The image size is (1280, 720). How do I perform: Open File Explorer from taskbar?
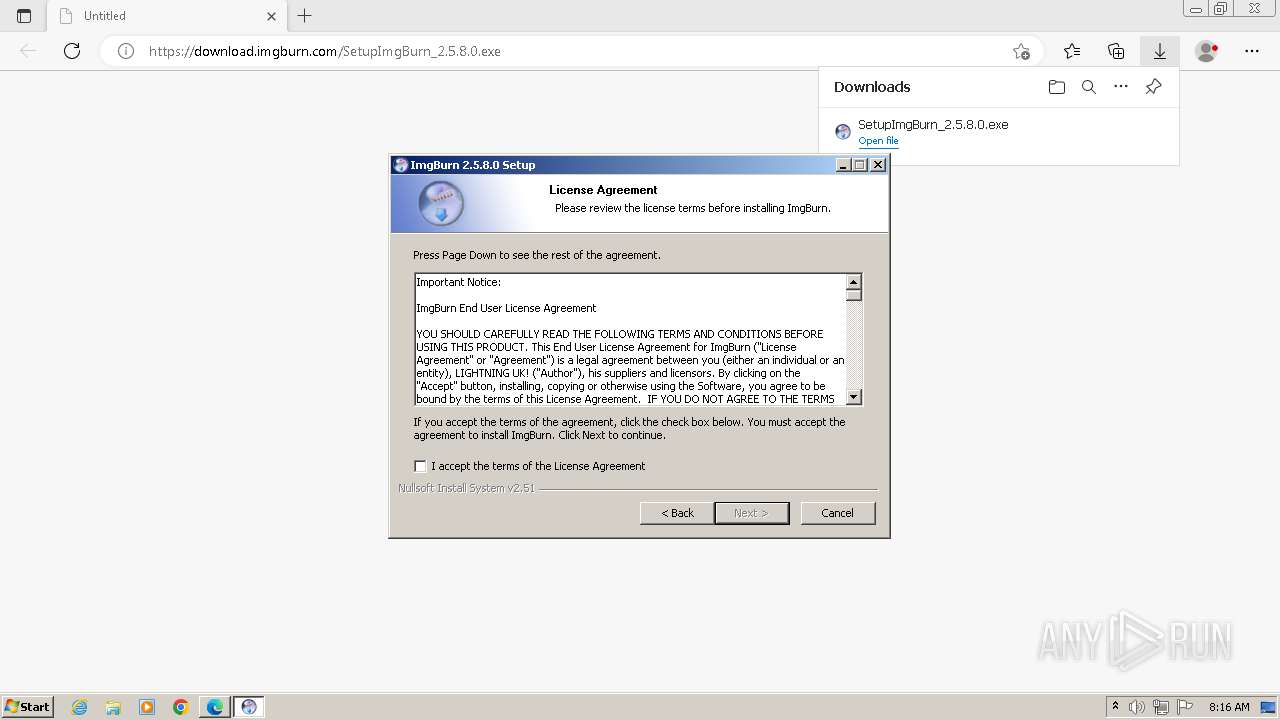pyautogui.click(x=113, y=707)
